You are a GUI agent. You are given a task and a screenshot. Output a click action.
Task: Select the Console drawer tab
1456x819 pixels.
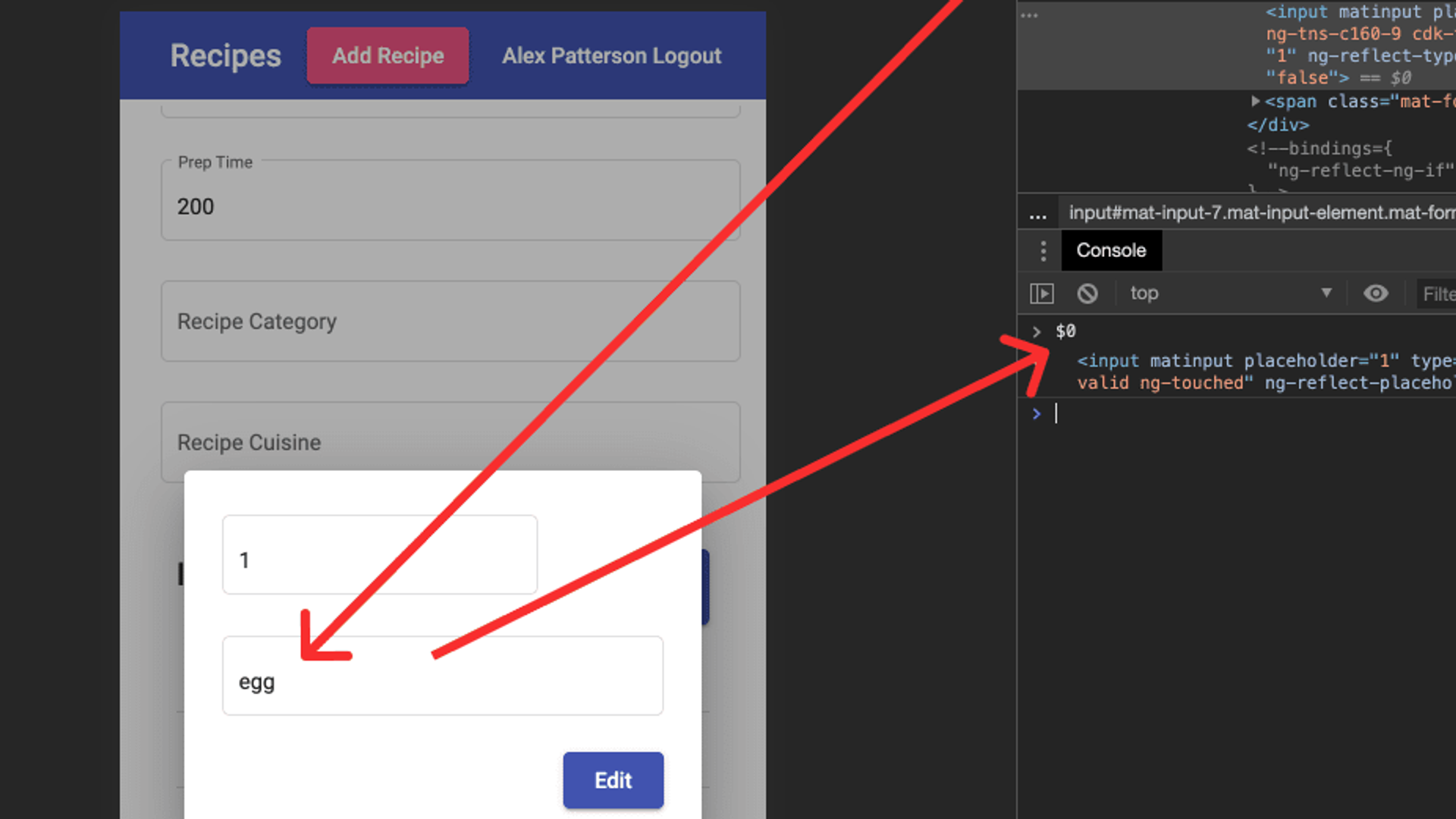point(1111,251)
